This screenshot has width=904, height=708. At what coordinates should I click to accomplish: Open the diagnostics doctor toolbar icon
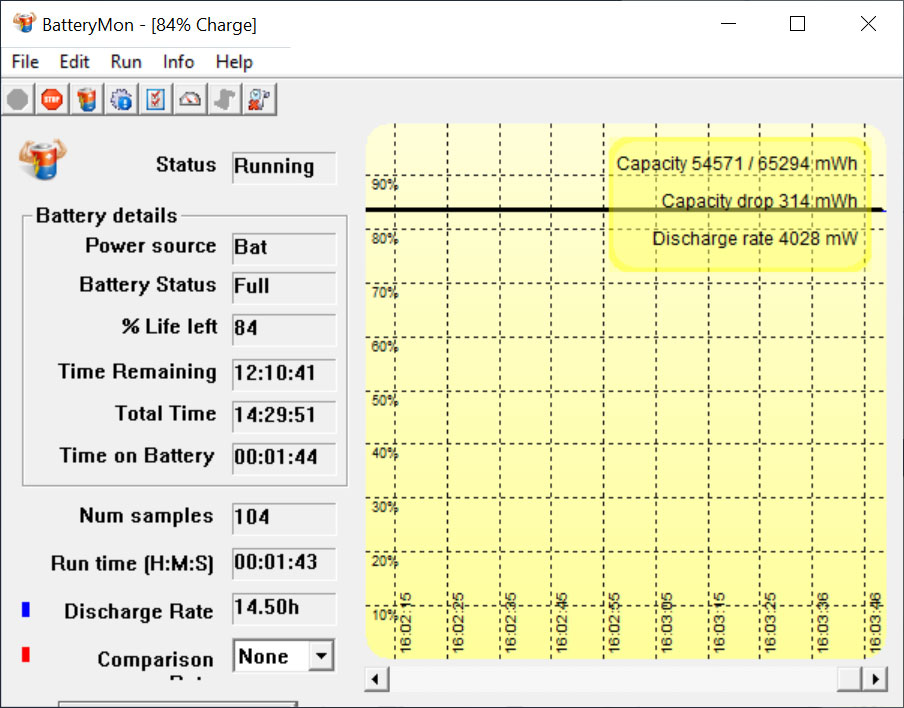click(259, 100)
